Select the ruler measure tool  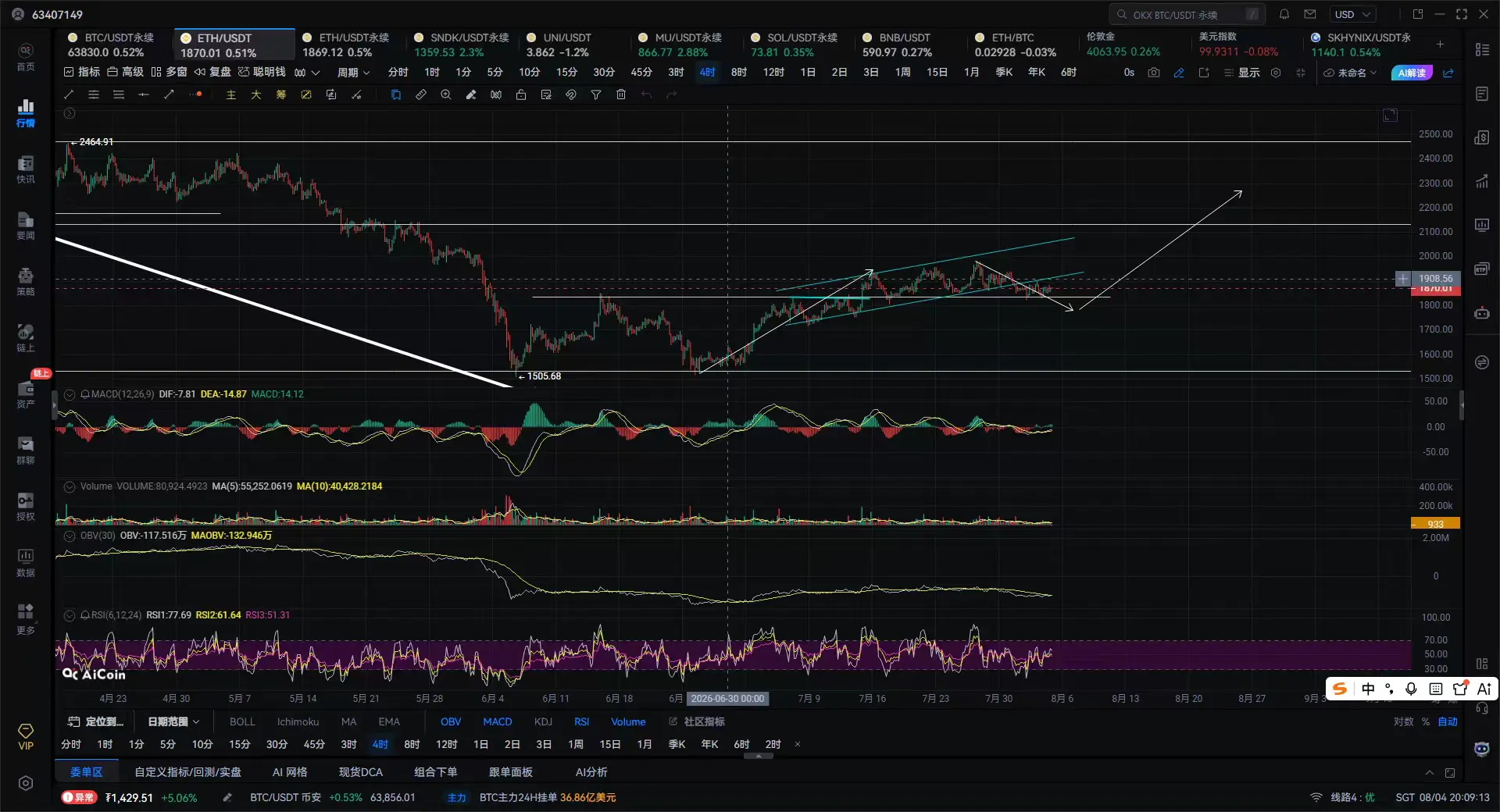pos(421,94)
